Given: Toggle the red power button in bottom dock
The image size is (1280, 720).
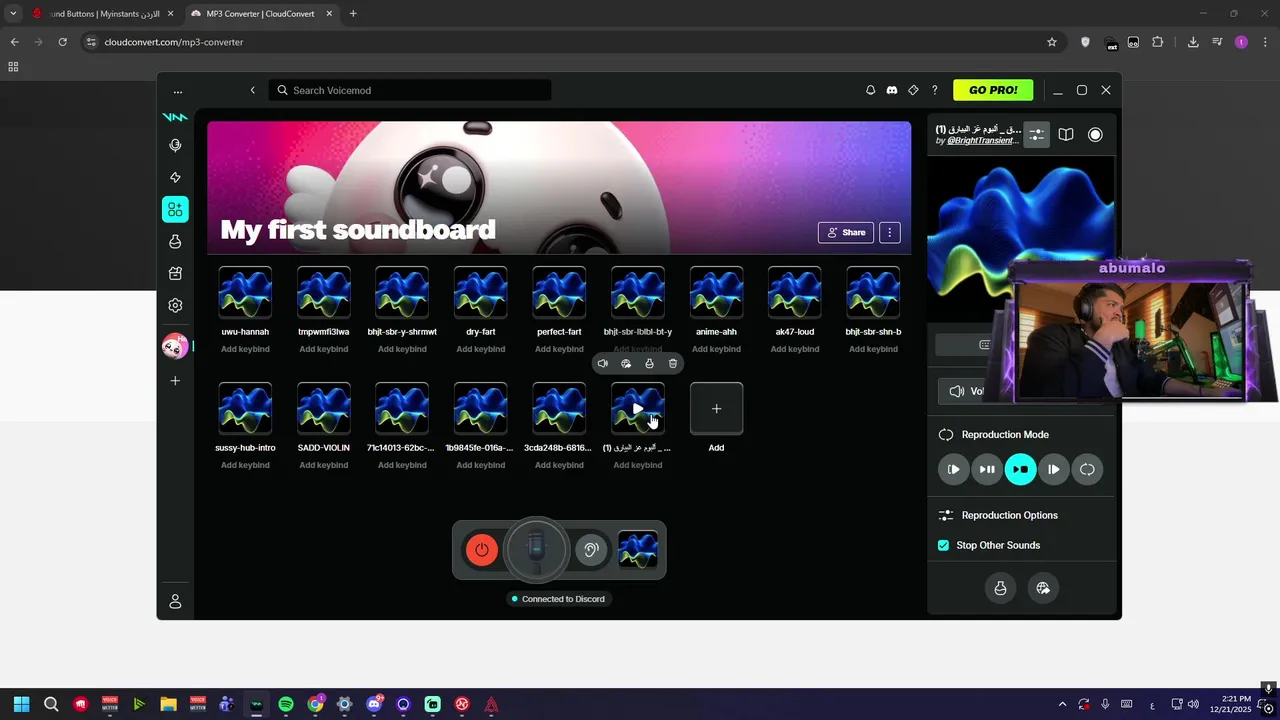Looking at the screenshot, I should coord(482,549).
